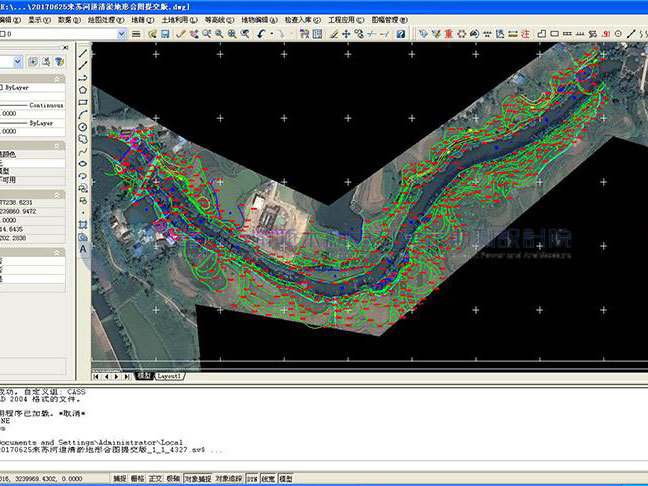Open the 地物编辑(A) menu
The image size is (648, 486).
[x=260, y=19]
